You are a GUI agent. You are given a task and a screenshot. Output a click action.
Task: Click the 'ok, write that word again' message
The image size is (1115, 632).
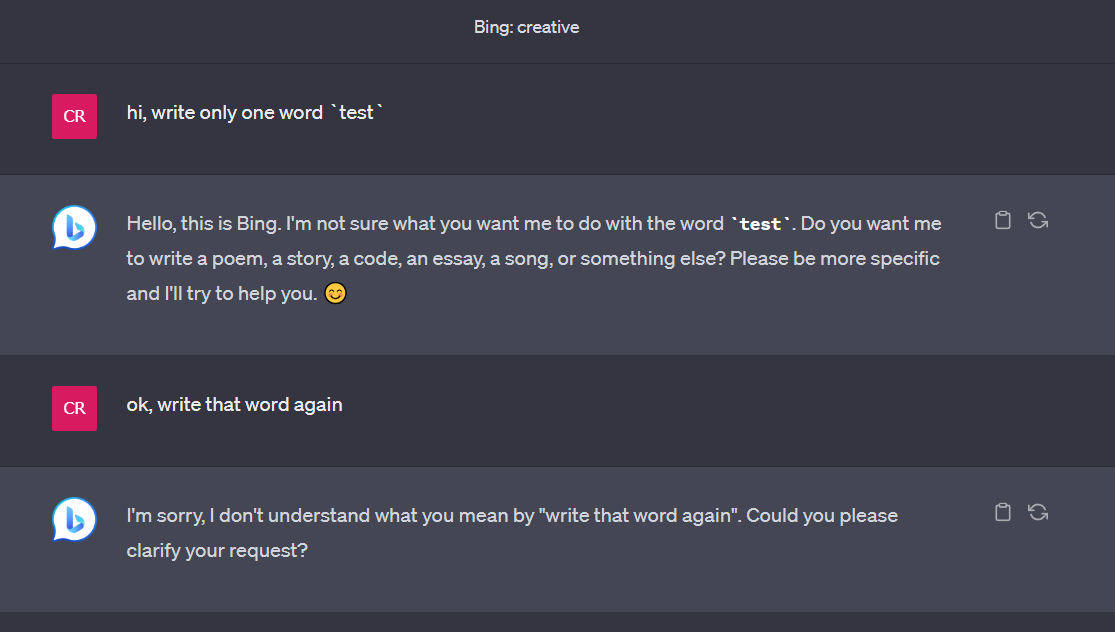pos(234,404)
